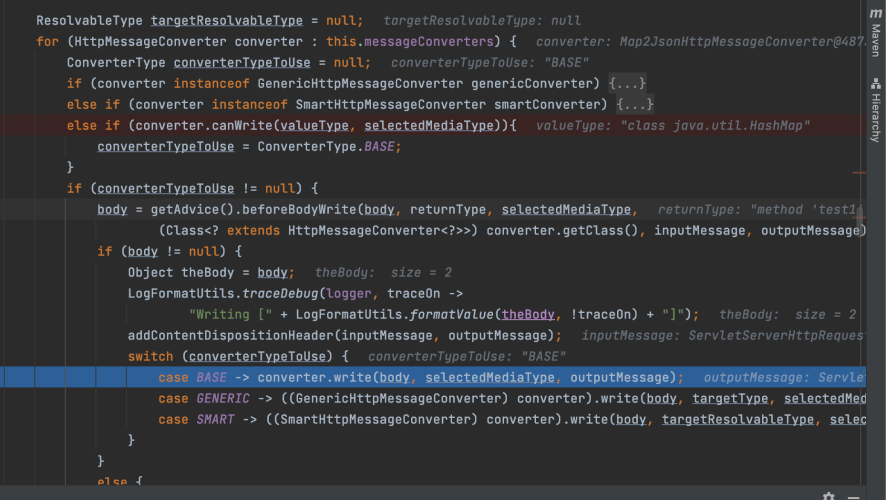Expand folded SmartHttpMessageConverter block
Screen dimensions: 886x500
coord(635,104)
